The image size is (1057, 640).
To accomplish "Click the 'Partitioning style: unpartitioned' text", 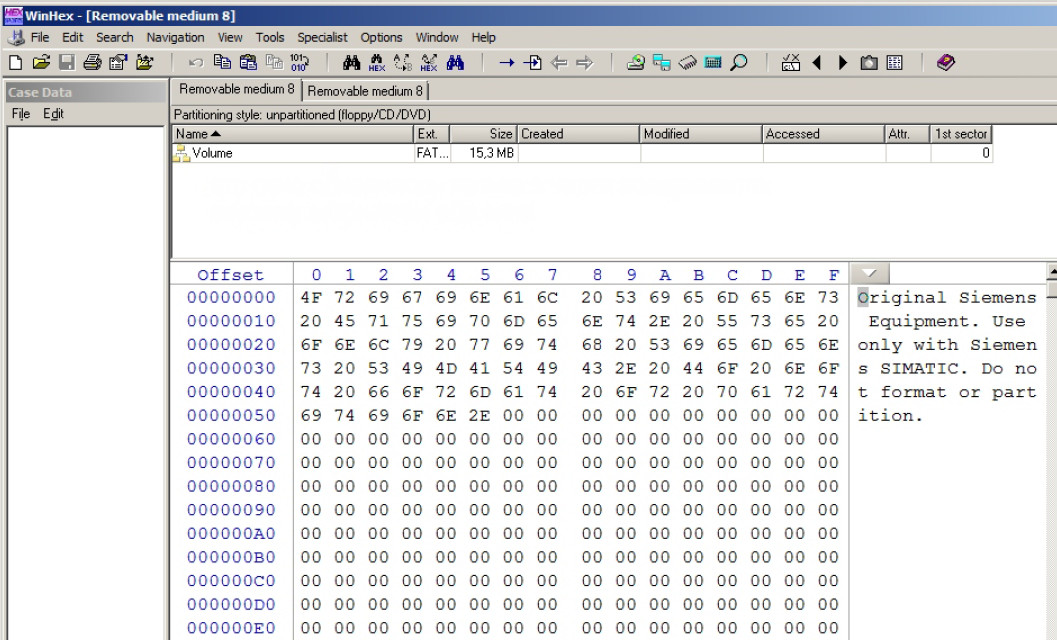I will click(302, 115).
